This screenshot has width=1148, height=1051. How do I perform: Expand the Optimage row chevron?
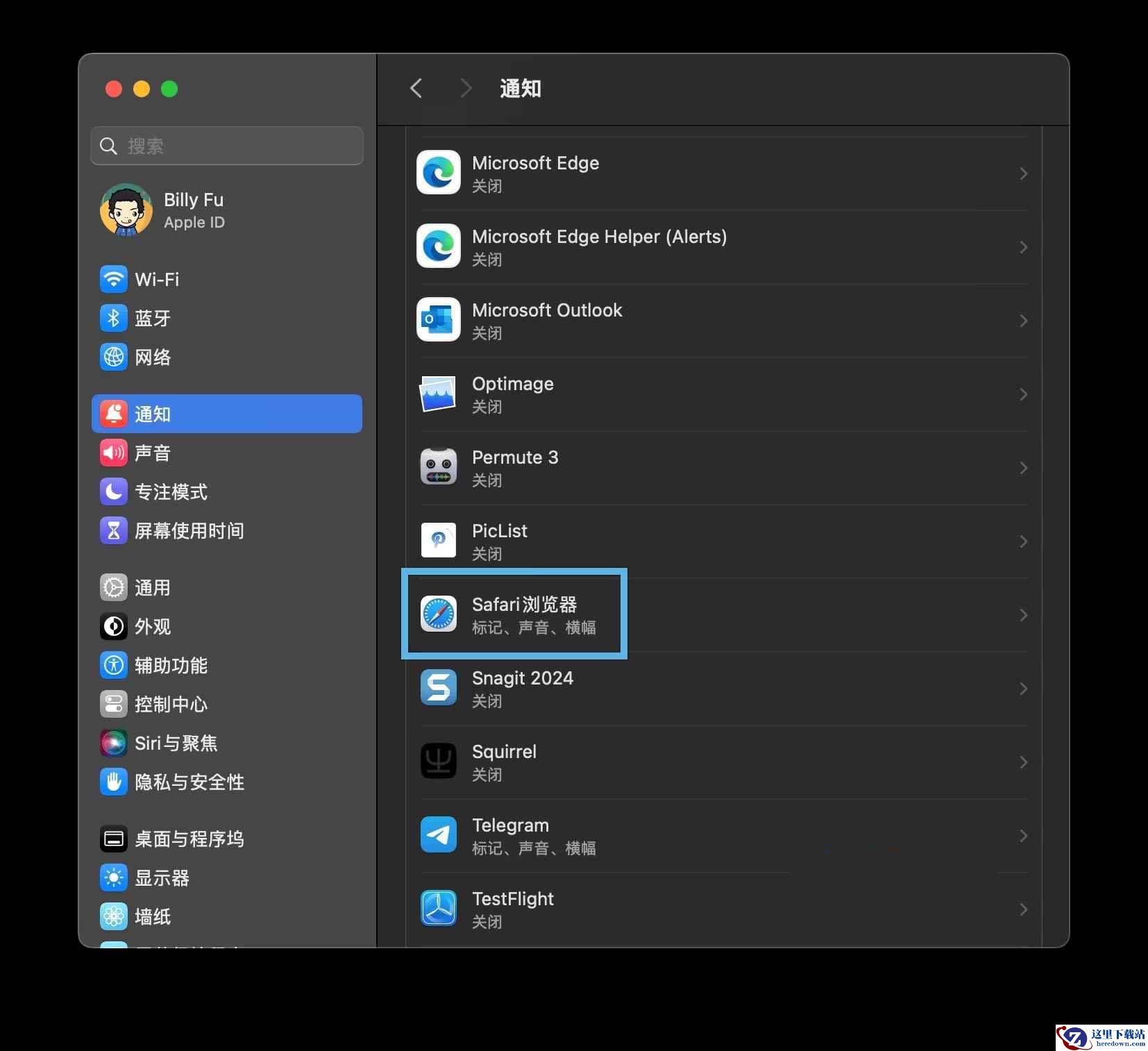1024,394
